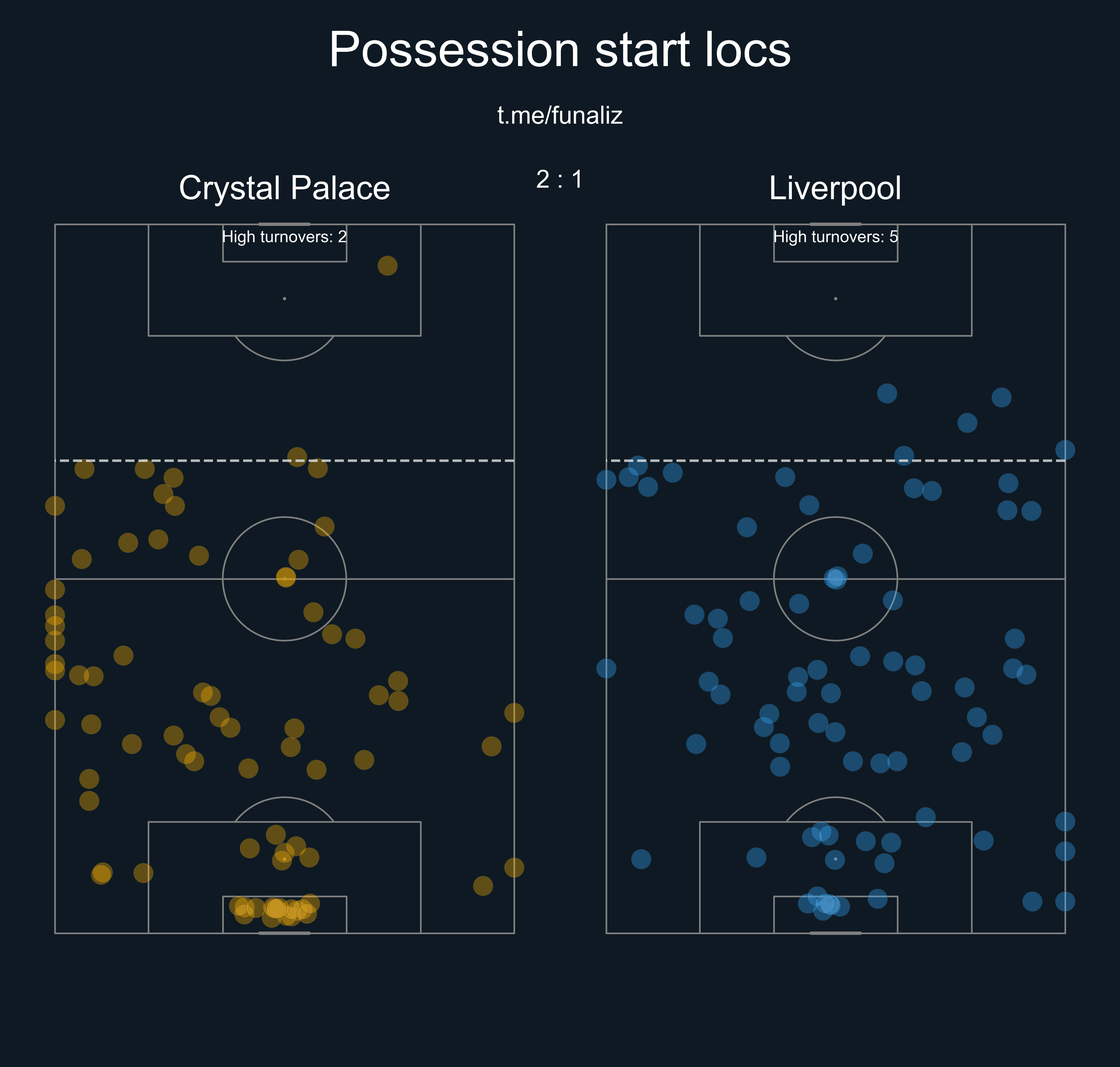The image size is (1120, 1067).
Task: Click the highest blue dot on Liverpool pitch
Action: click(x=887, y=393)
